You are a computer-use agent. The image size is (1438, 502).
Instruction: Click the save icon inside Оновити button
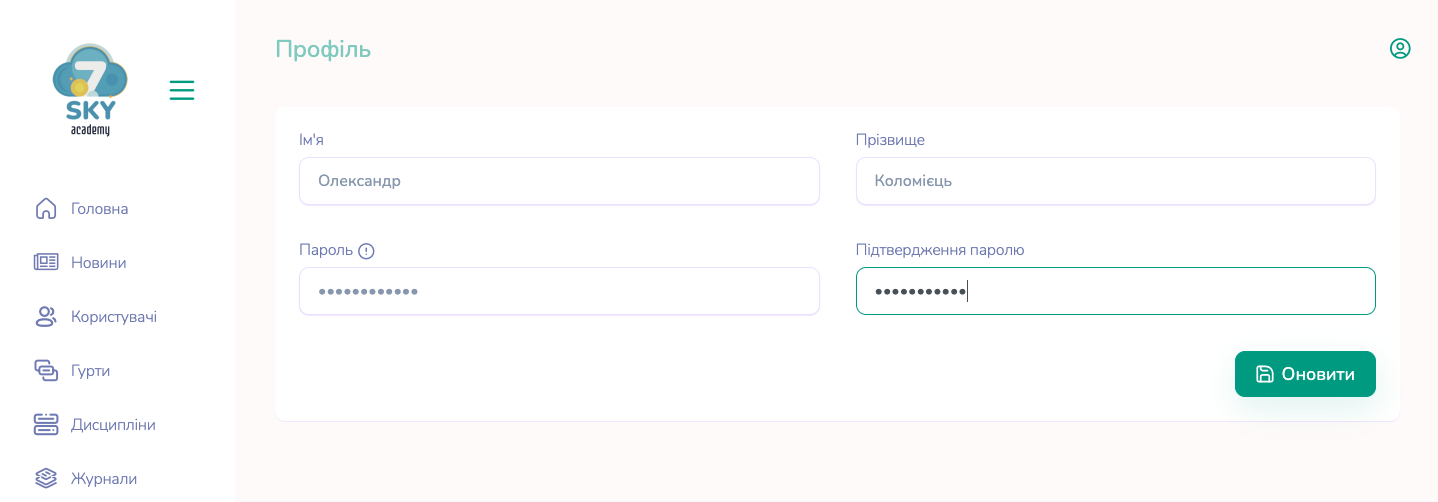pyautogui.click(x=1265, y=374)
